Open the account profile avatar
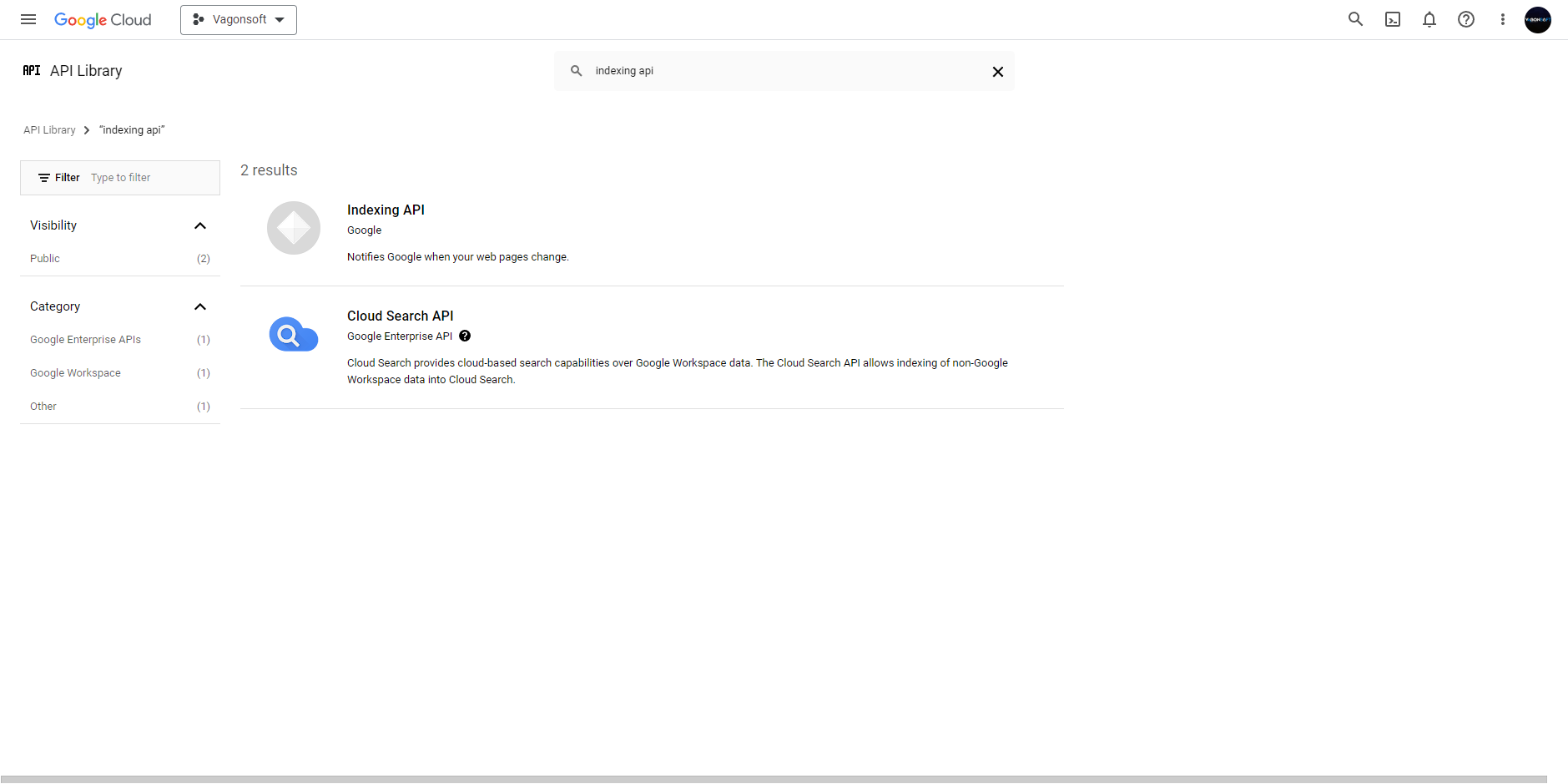The height and width of the screenshot is (784, 1568). pyautogui.click(x=1538, y=19)
